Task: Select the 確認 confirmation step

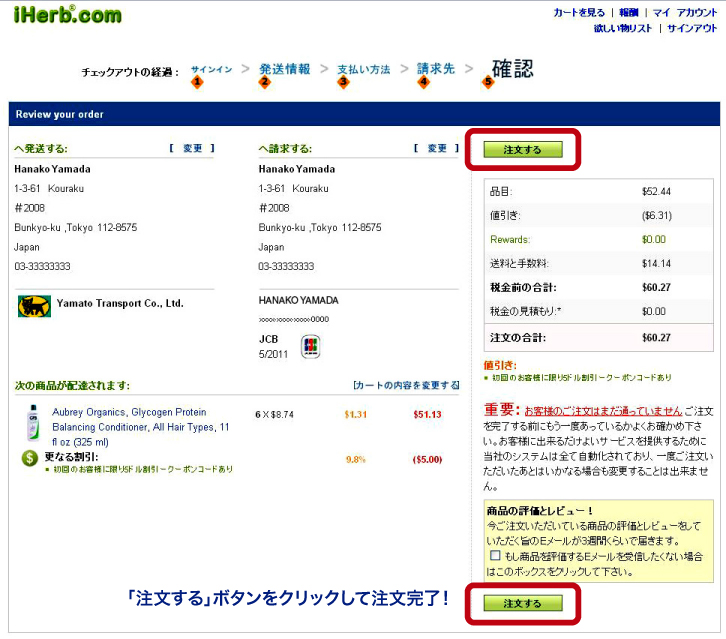Action: click(x=513, y=69)
